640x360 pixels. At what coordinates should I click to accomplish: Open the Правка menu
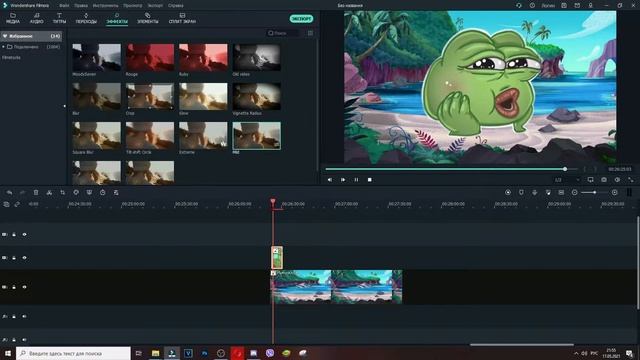point(81,6)
